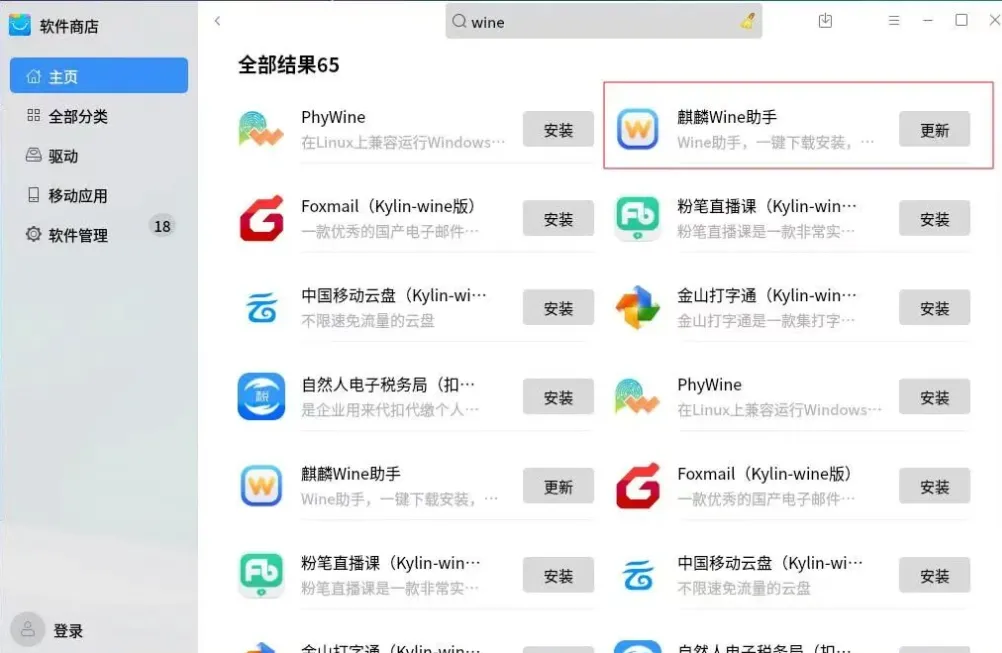1002x653 pixels.
Task: Update the second 麒麟Wine助手 result
Action: pyautogui.click(x=558, y=487)
